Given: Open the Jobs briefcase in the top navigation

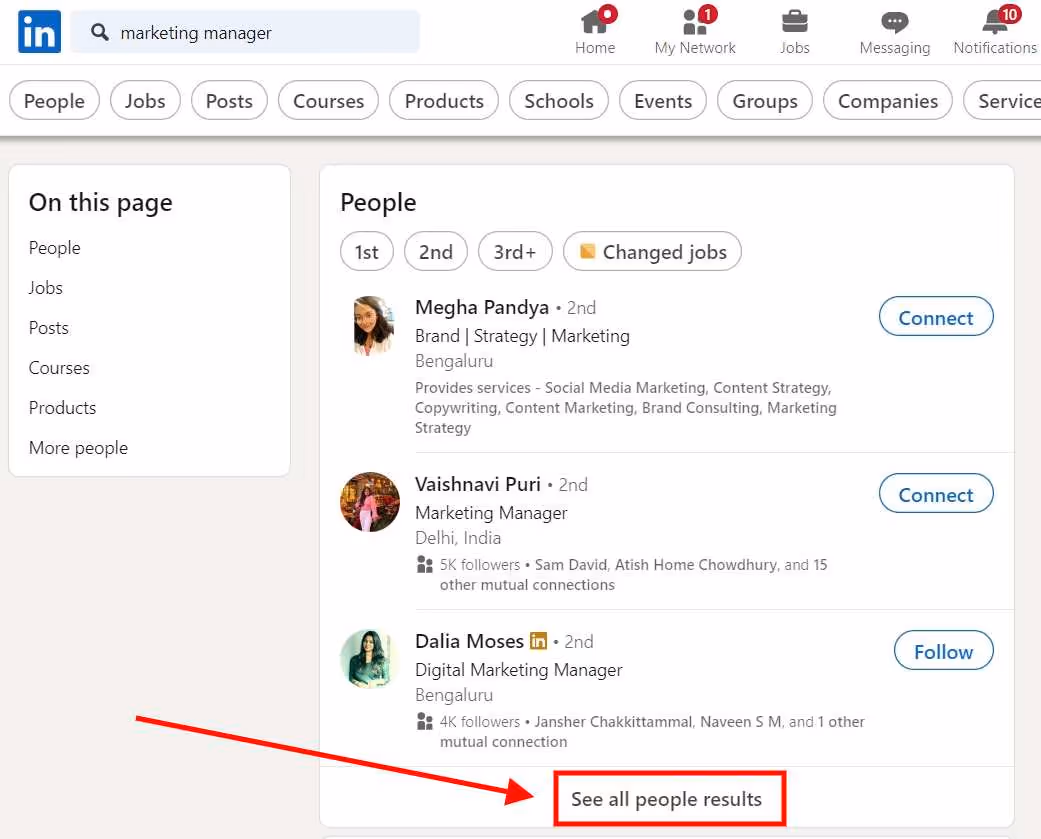Looking at the screenshot, I should (x=795, y=31).
